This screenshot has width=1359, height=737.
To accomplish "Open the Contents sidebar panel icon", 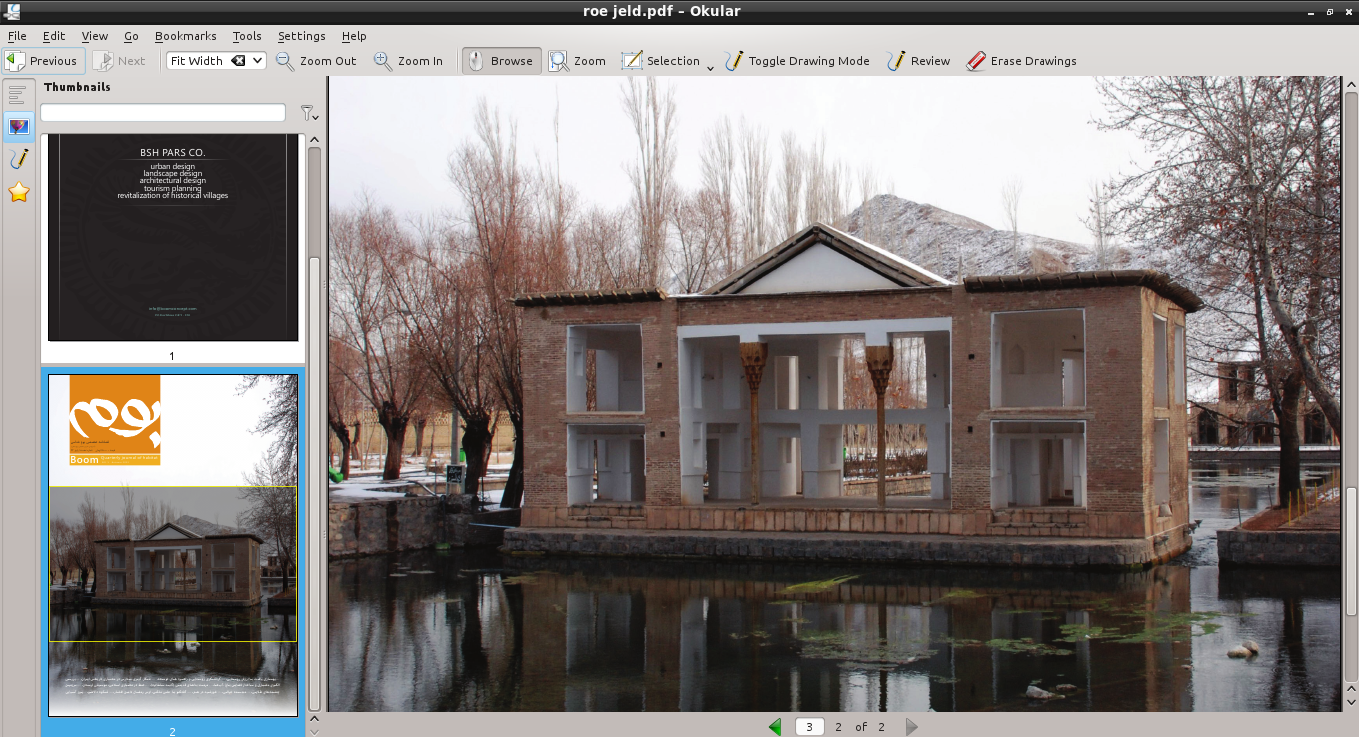I will [18, 95].
